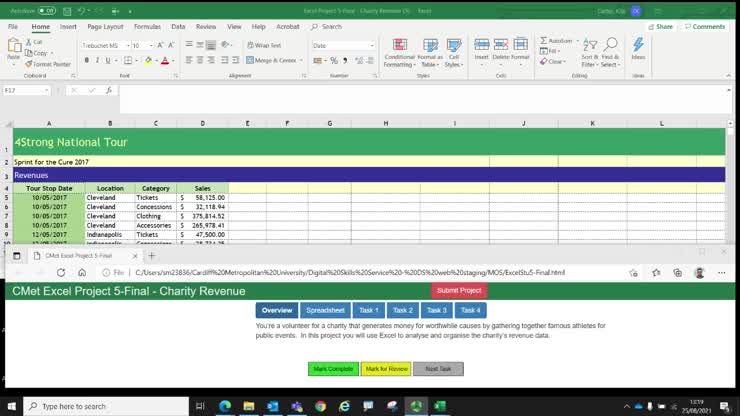
Task: Click Increase Decimal icon
Action: (x=359, y=60)
